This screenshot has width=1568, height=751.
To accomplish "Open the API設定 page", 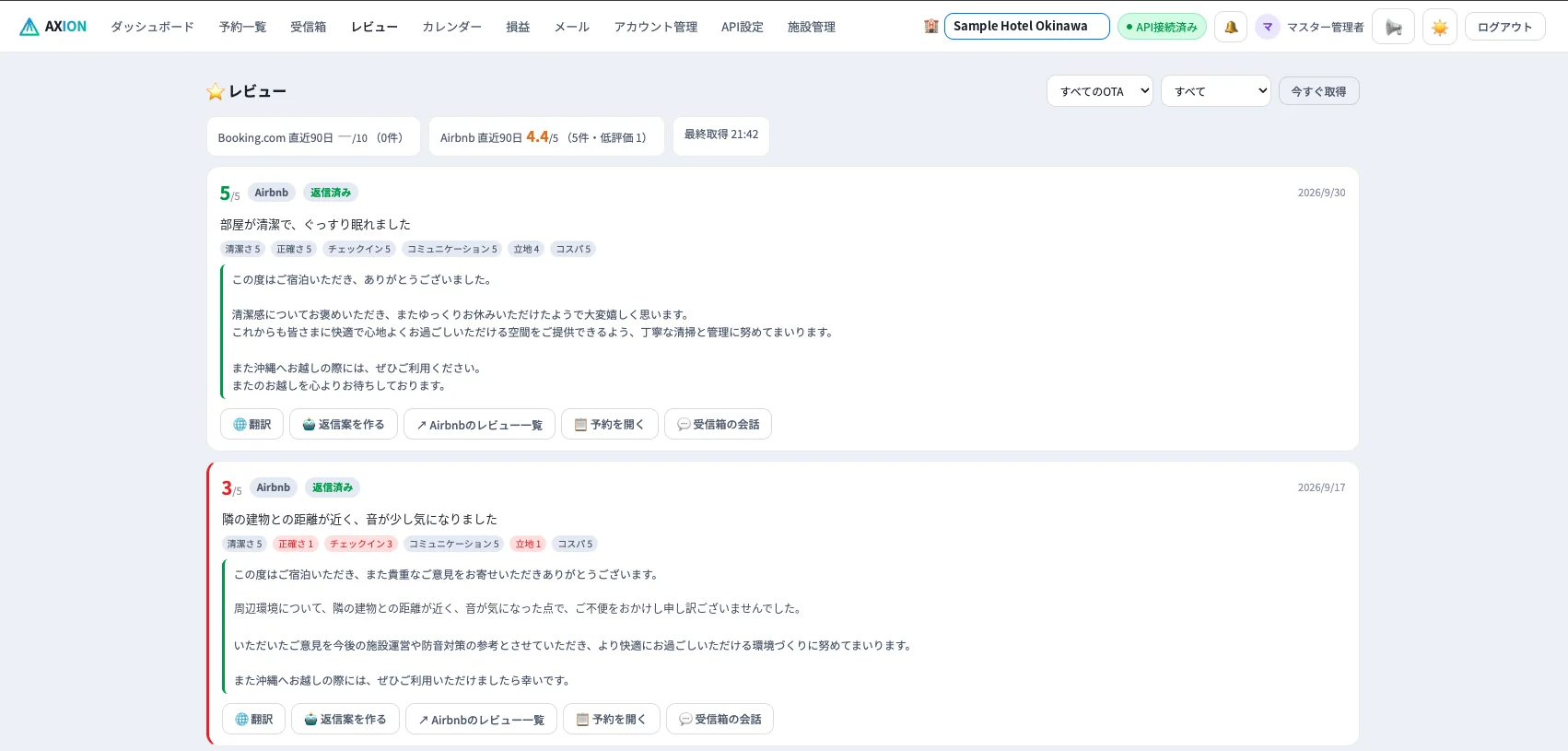I will [x=743, y=27].
